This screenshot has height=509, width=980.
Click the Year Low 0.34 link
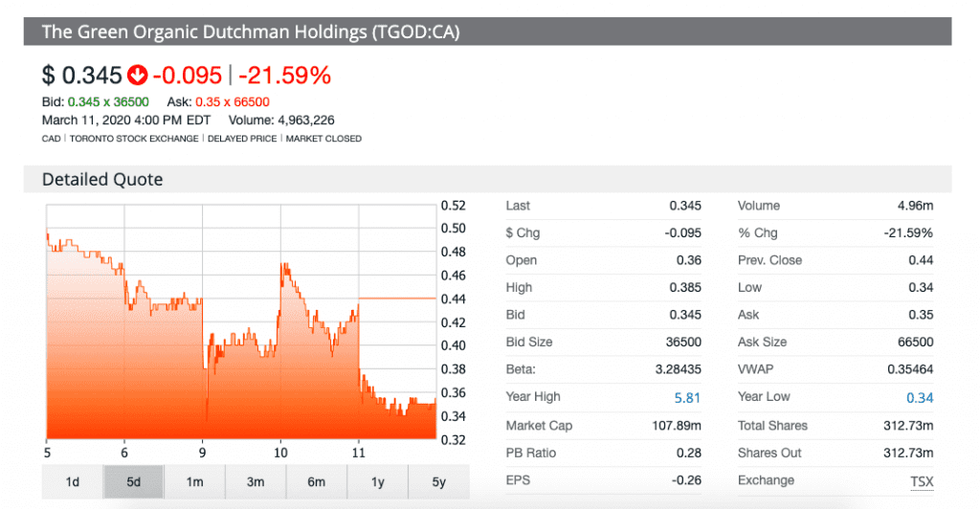pos(919,397)
